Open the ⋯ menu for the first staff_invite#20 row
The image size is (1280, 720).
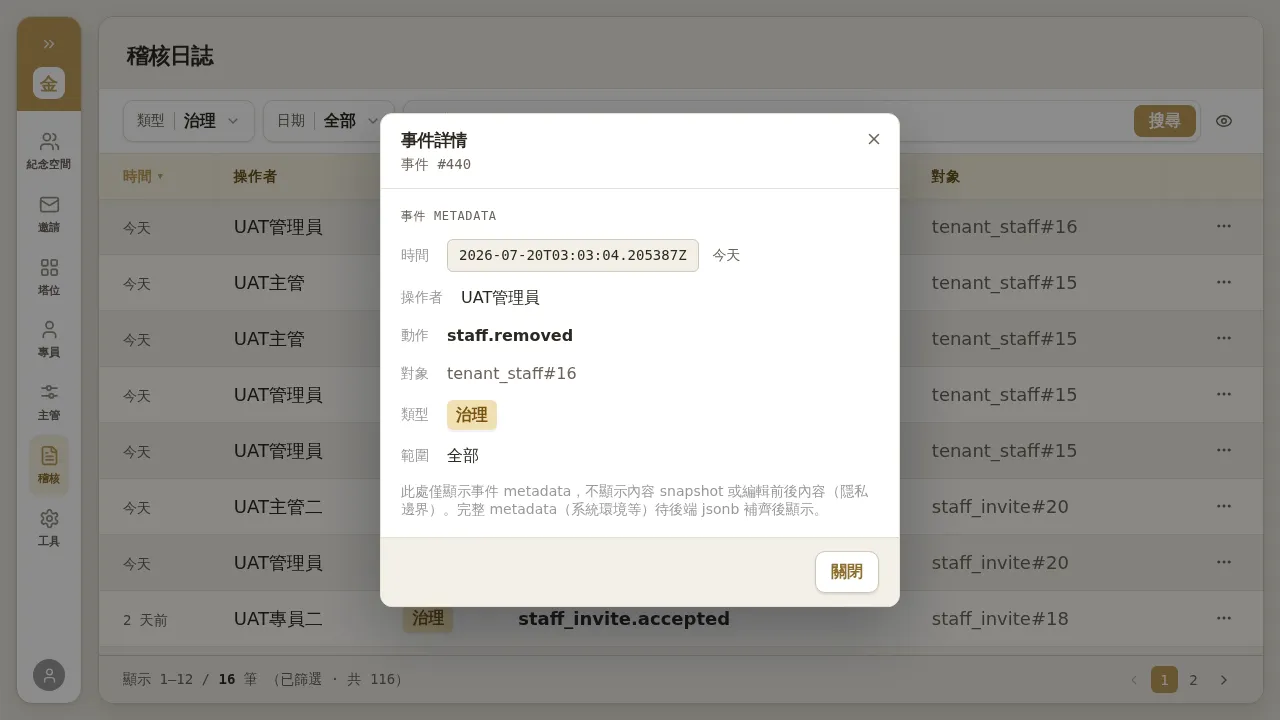(x=1224, y=506)
